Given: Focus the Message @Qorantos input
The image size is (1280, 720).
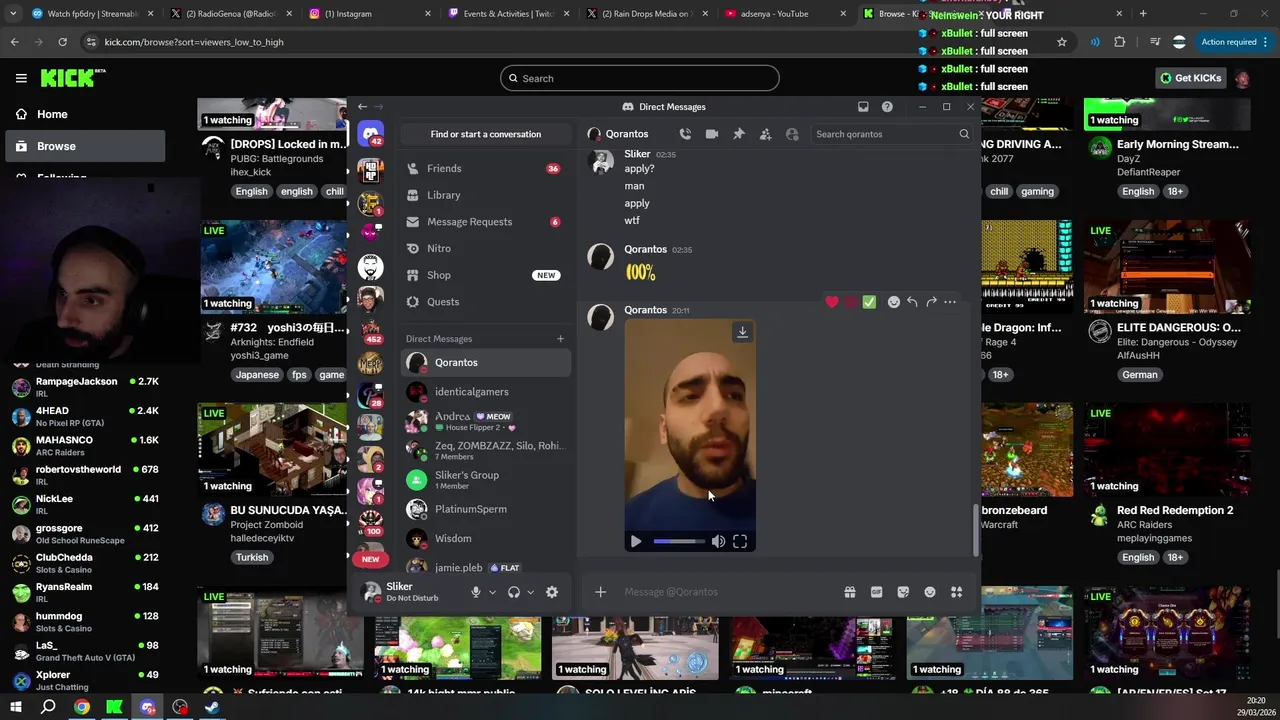Looking at the screenshot, I should (x=728, y=592).
